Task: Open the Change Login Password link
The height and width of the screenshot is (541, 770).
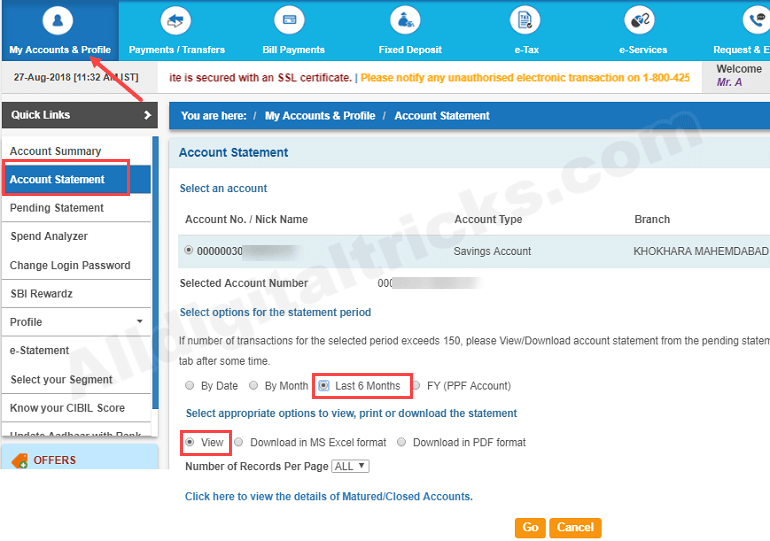Action: pos(70,265)
